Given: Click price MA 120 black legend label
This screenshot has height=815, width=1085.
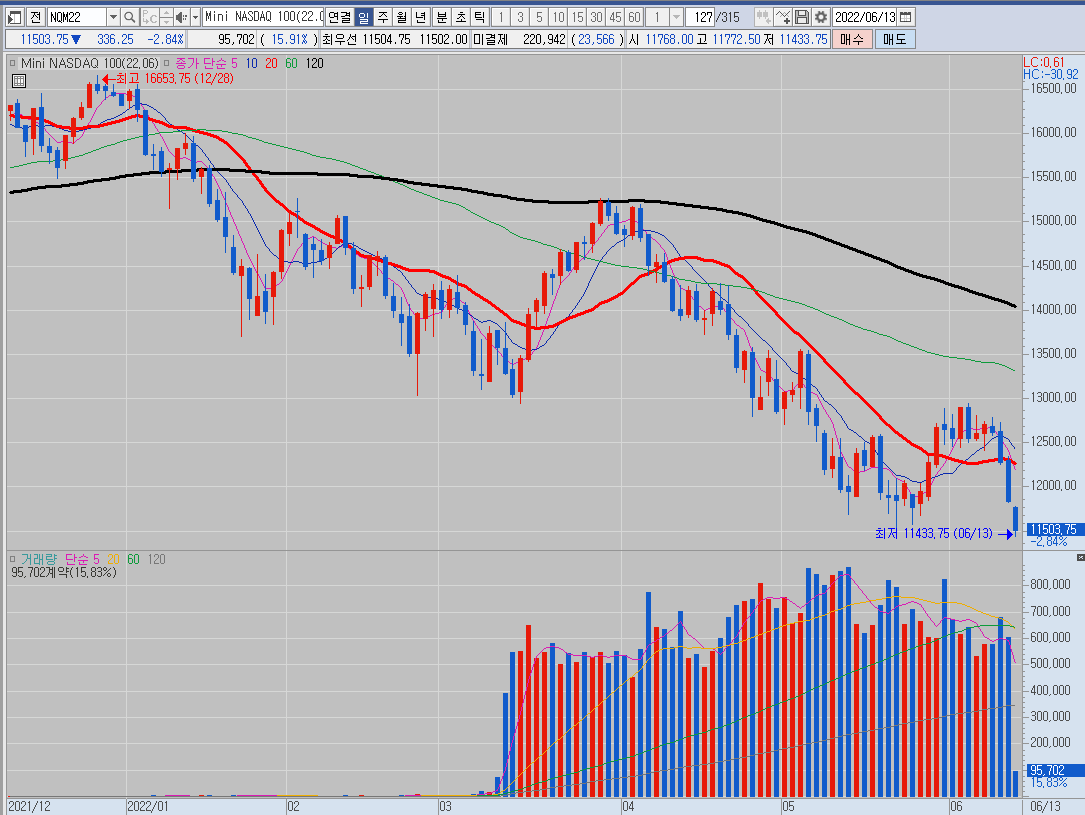Looking at the screenshot, I should coord(314,63).
